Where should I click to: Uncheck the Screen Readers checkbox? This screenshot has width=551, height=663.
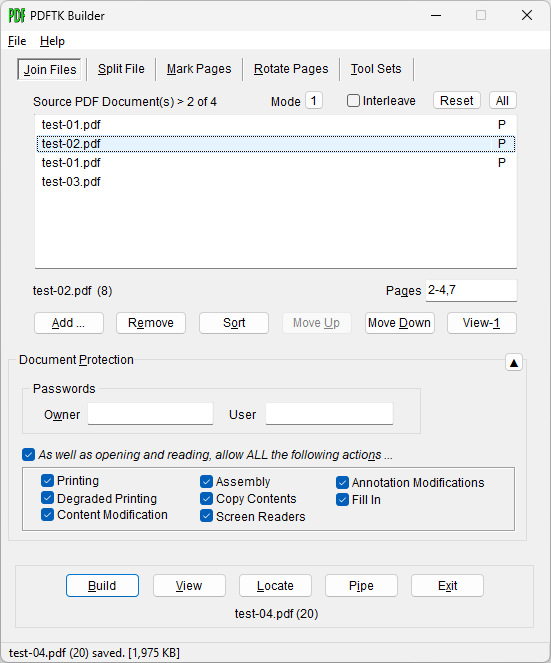[x=206, y=516]
